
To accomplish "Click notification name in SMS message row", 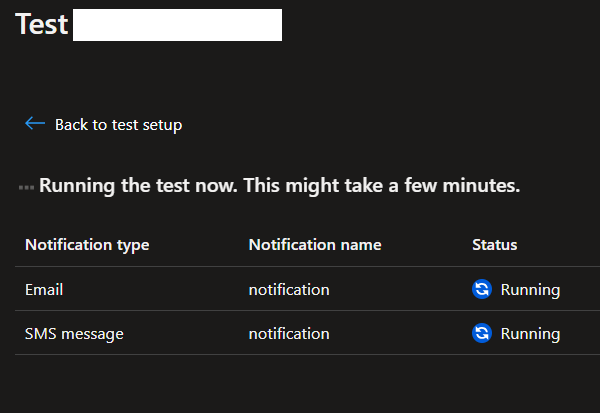I will [289, 334].
